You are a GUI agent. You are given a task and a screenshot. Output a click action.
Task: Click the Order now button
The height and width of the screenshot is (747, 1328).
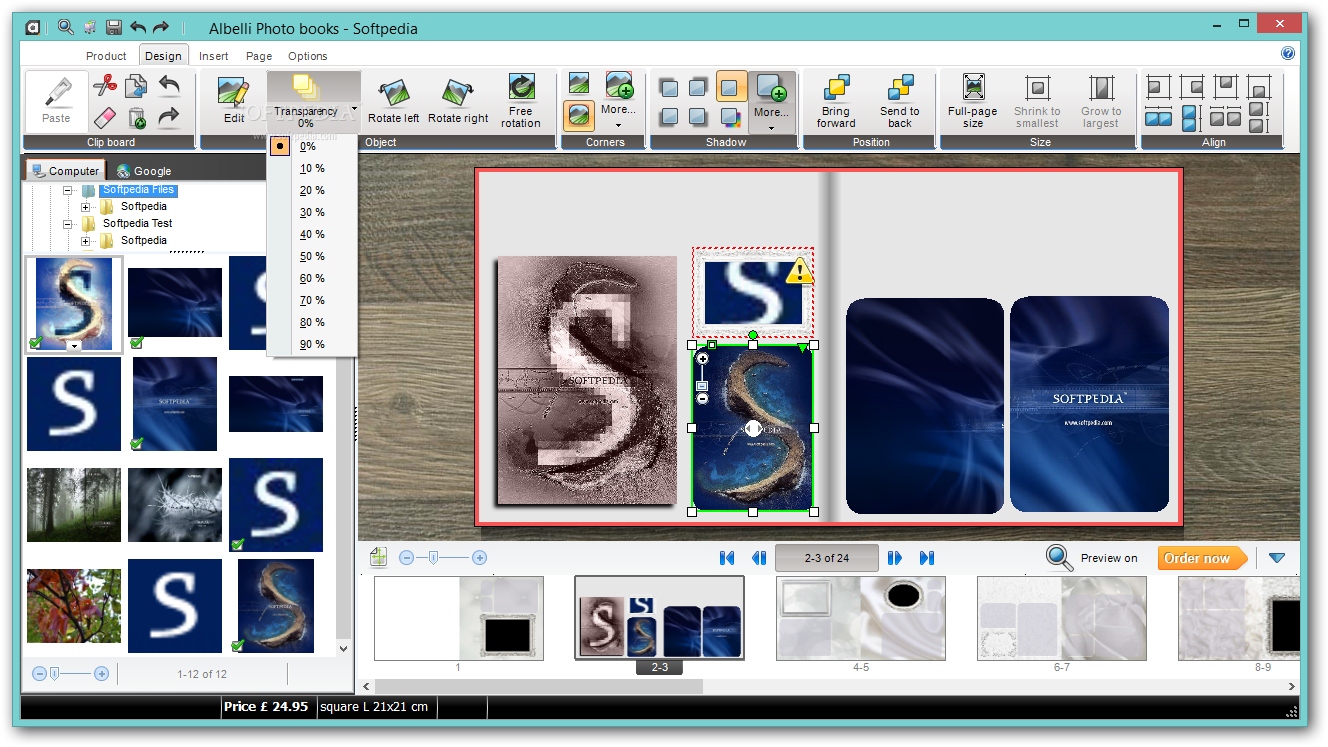[x=1203, y=558]
